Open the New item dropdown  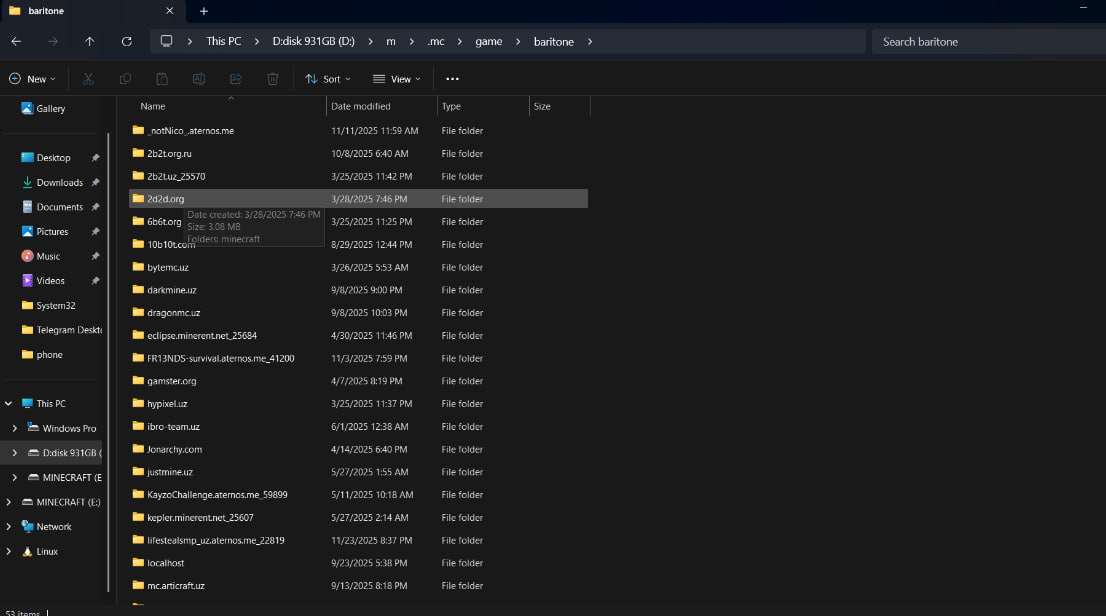click(x=32, y=79)
